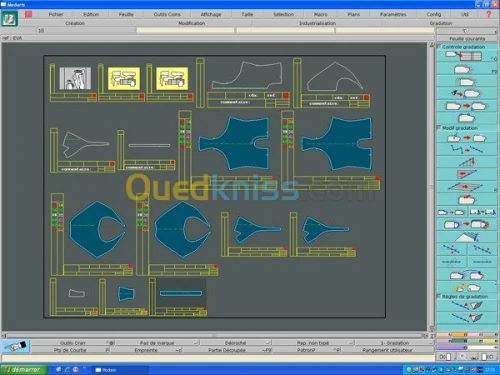500x375 pixels.
Task: Select the pointing hand selection tool
Action: [x=16, y=346]
